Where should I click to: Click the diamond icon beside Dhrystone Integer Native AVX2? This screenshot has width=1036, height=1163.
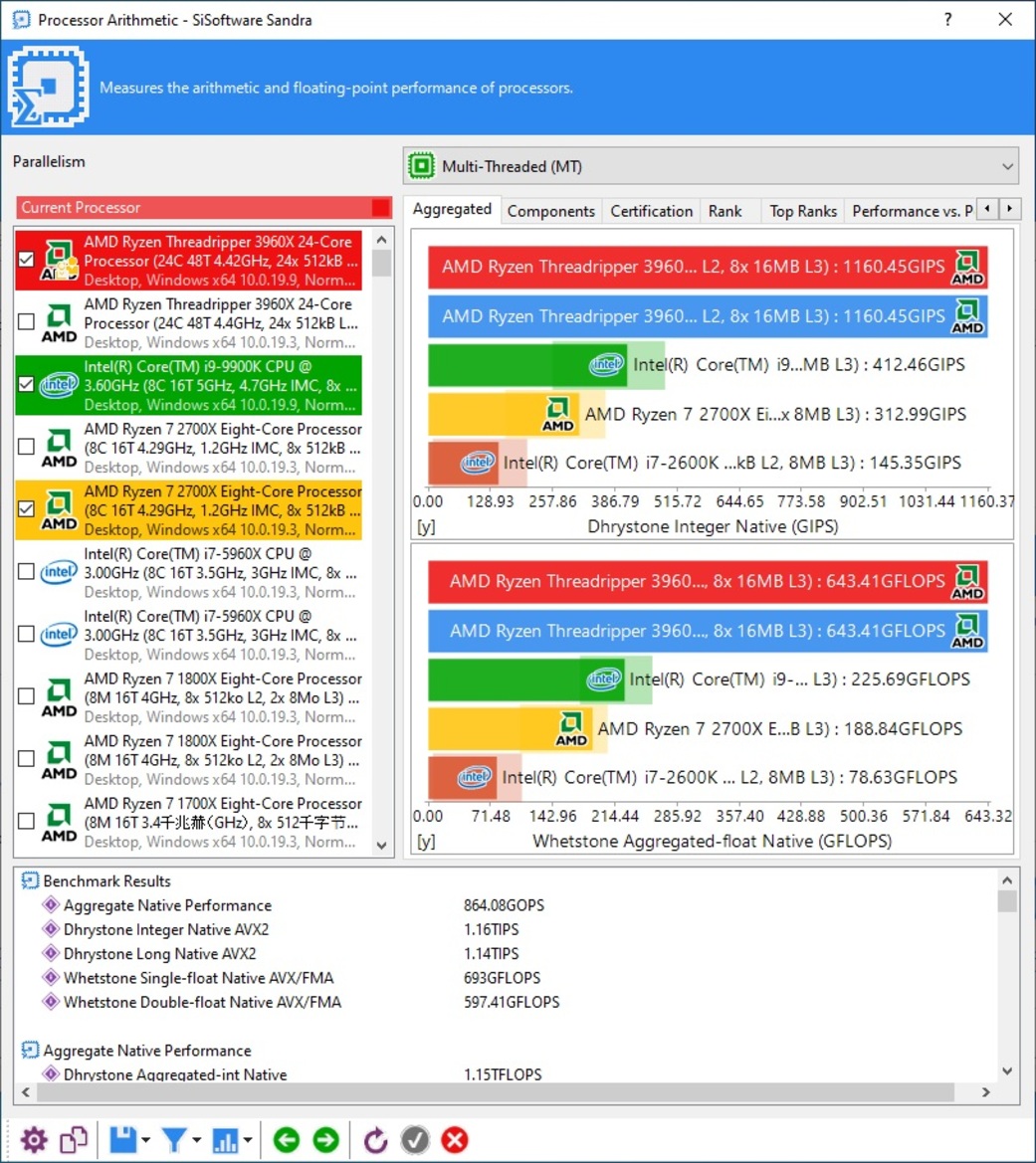point(51,928)
